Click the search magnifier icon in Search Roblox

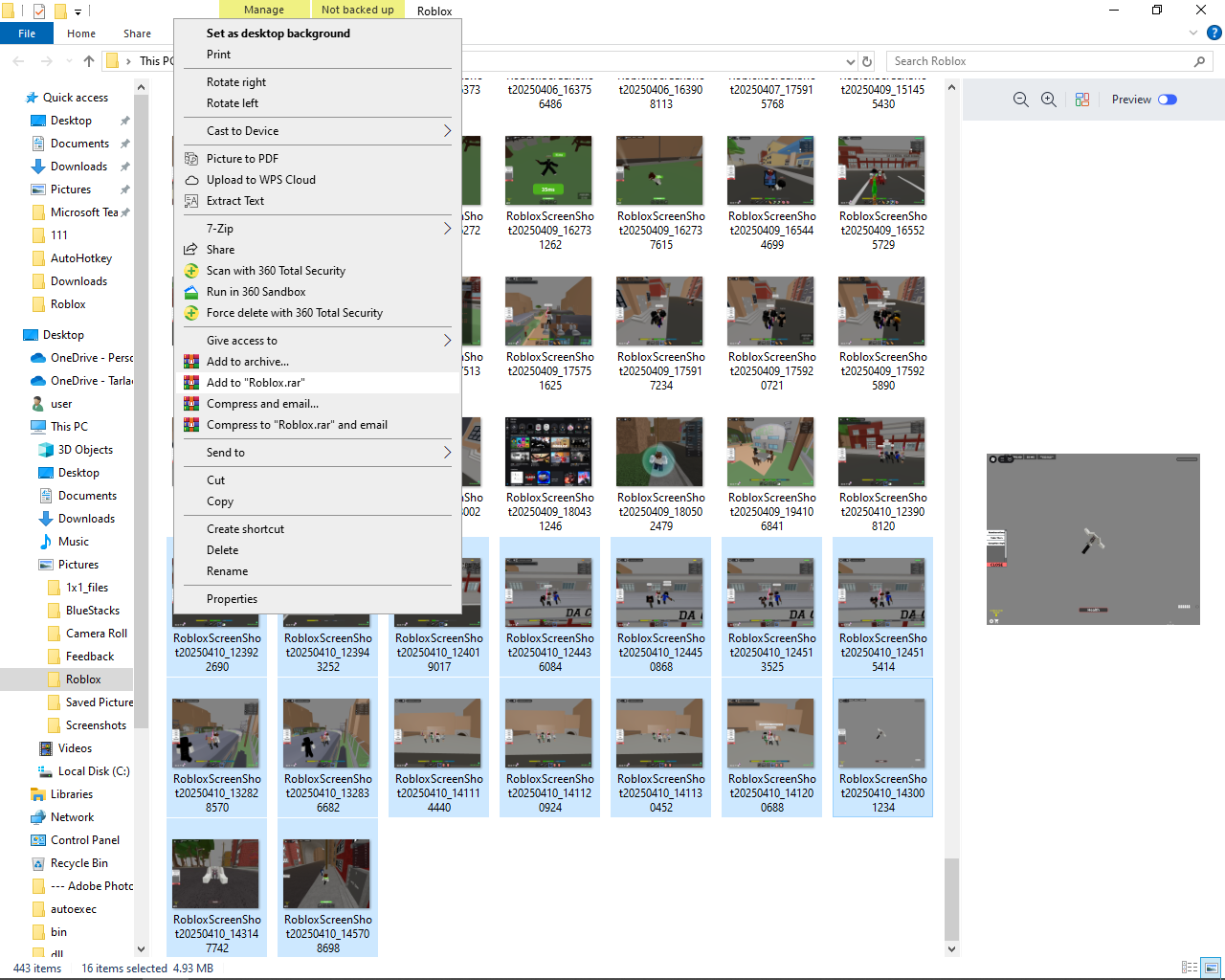[1199, 61]
